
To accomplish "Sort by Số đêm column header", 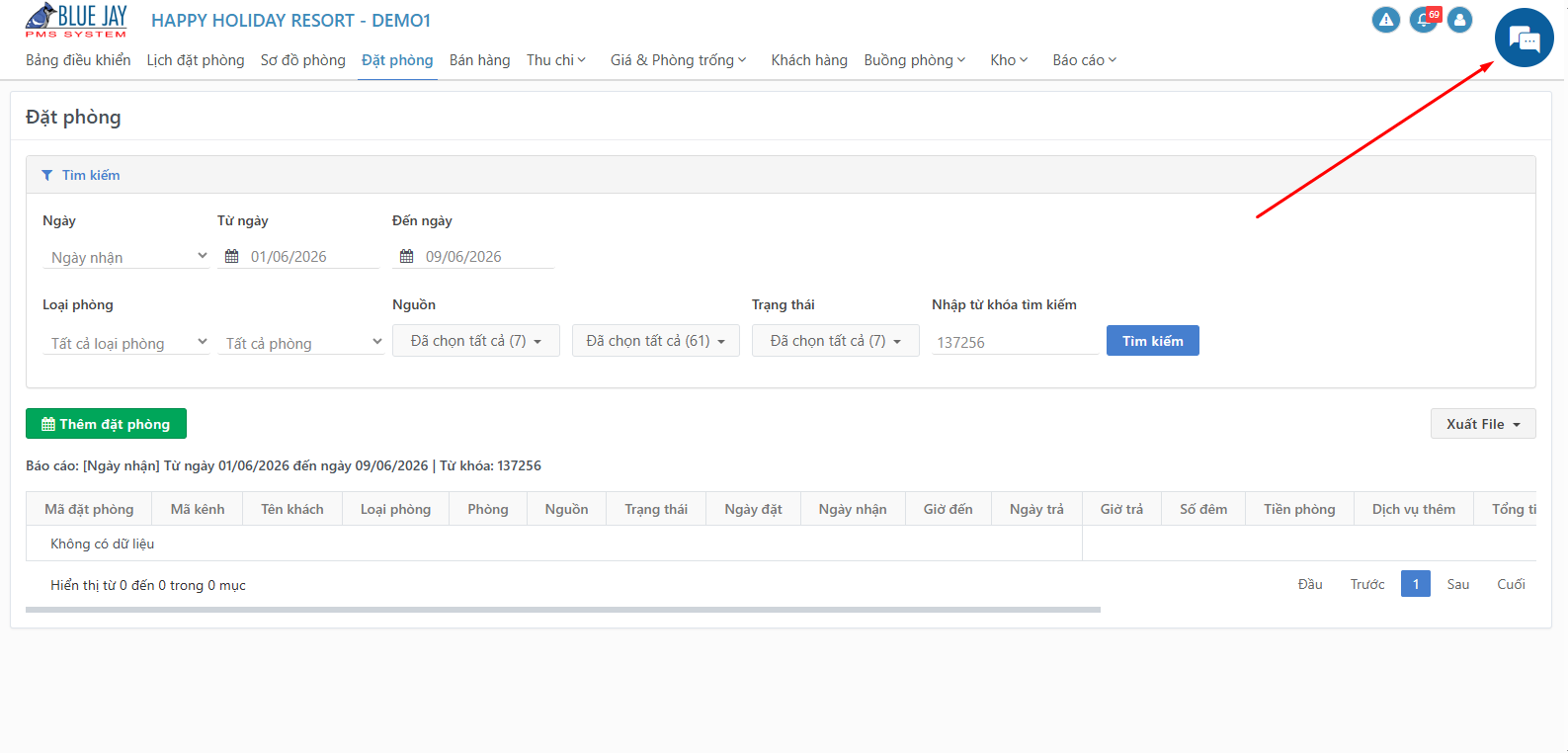I will click(x=1203, y=509).
